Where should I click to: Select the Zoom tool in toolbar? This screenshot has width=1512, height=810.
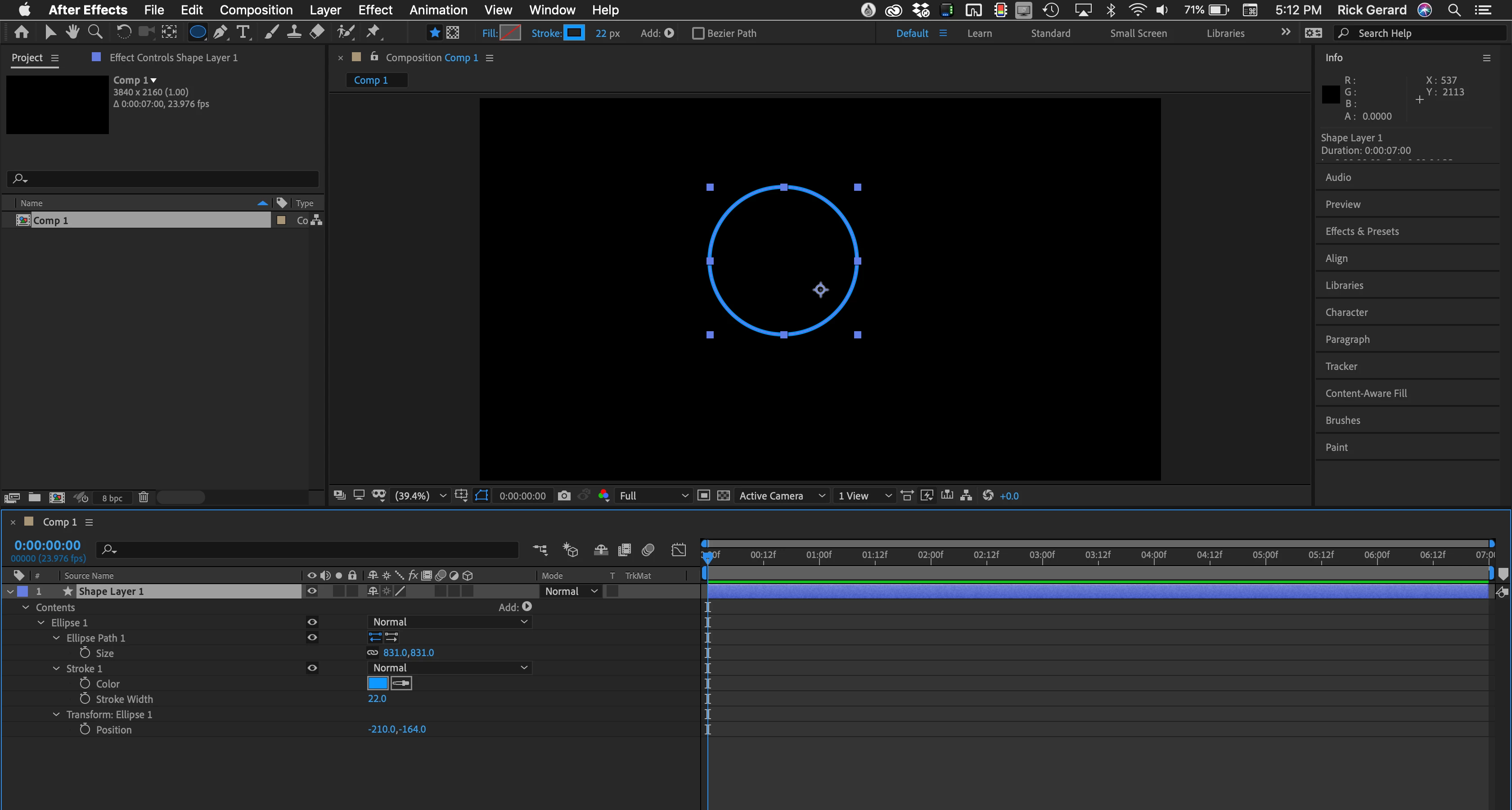[x=95, y=32]
